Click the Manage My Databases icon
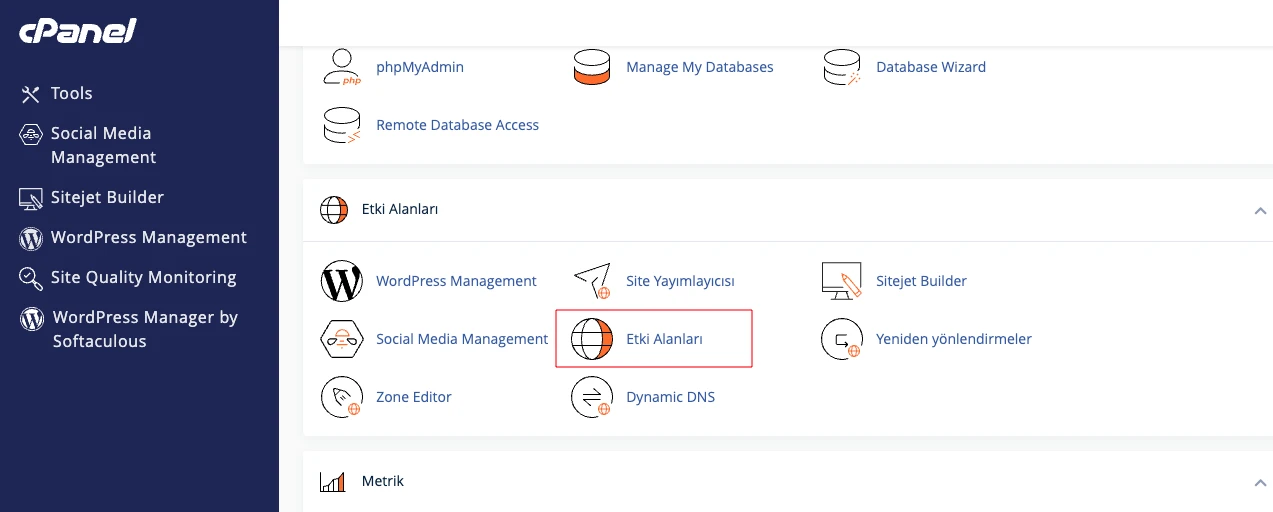Viewport: 1273px width, 512px height. pyautogui.click(x=592, y=67)
